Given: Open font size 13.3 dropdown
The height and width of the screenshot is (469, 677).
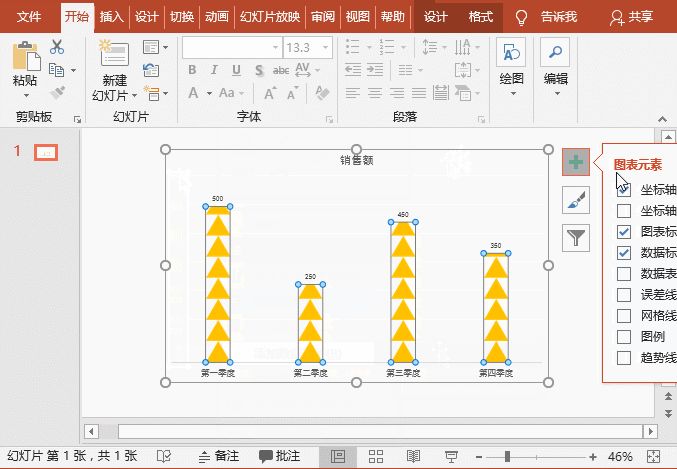Looking at the screenshot, I should 326,47.
